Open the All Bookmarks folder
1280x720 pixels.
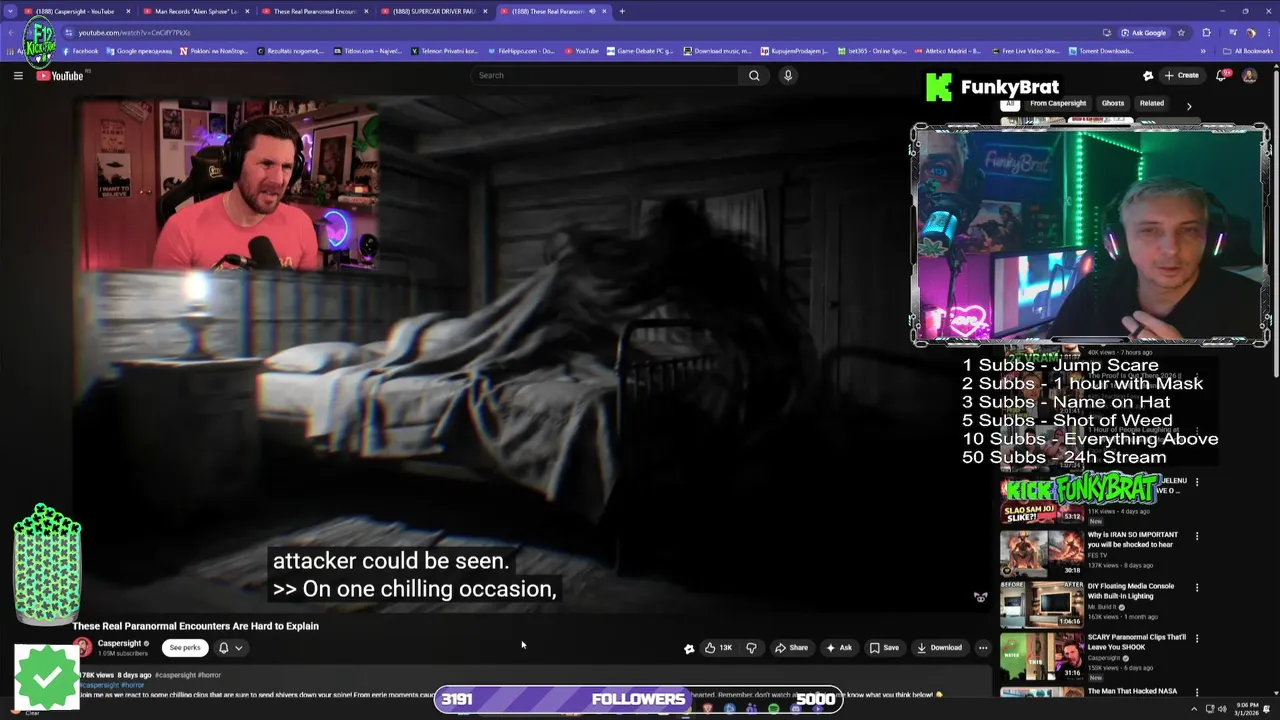pos(1248,51)
